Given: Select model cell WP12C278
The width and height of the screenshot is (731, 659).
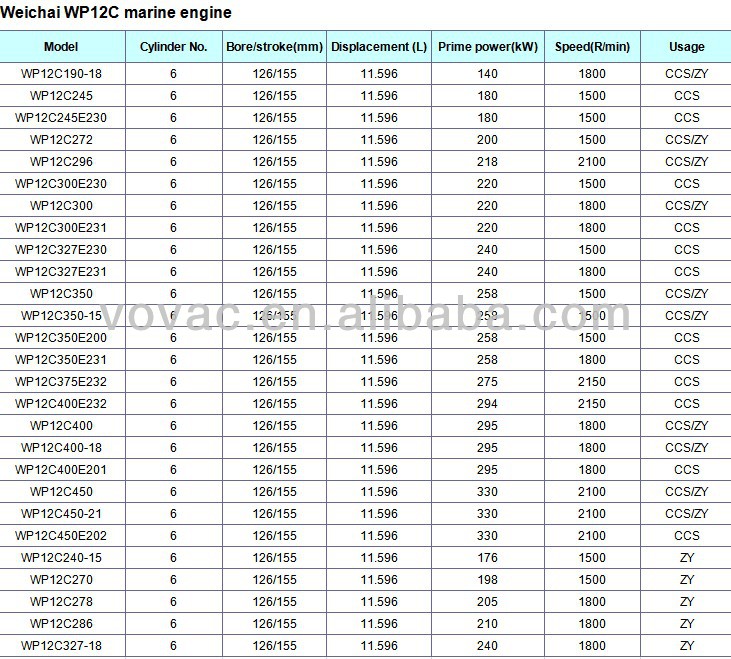Looking at the screenshot, I should click(61, 601).
